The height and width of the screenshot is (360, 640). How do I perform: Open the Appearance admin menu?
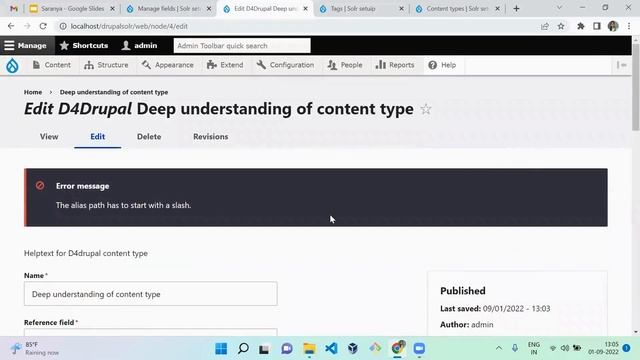click(x=168, y=65)
